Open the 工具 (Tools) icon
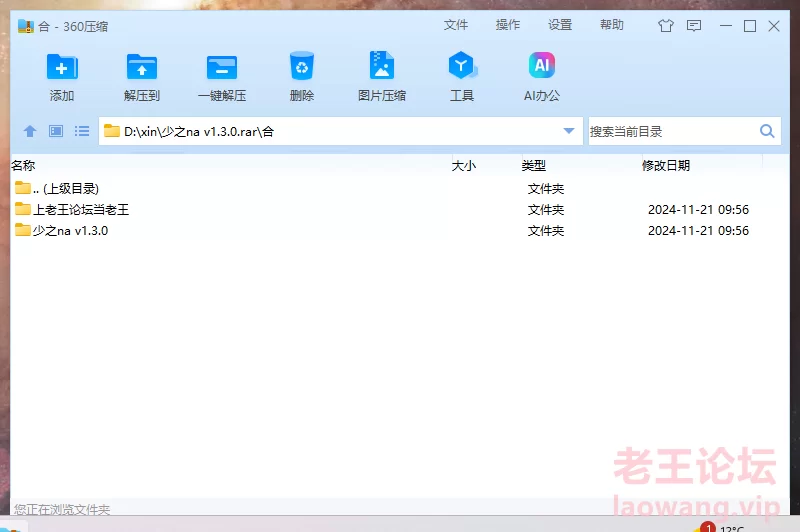 click(462, 65)
